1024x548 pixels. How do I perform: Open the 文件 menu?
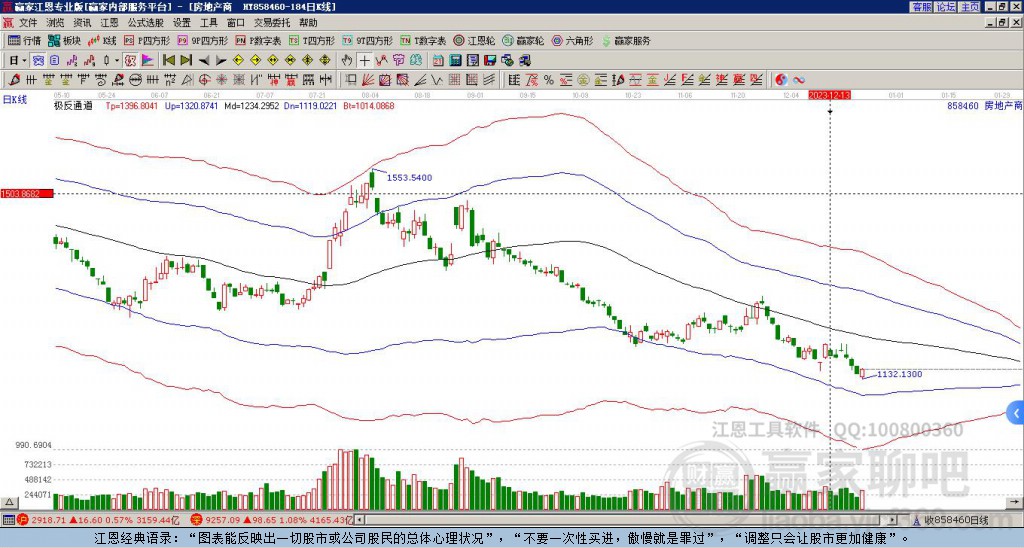[28, 23]
